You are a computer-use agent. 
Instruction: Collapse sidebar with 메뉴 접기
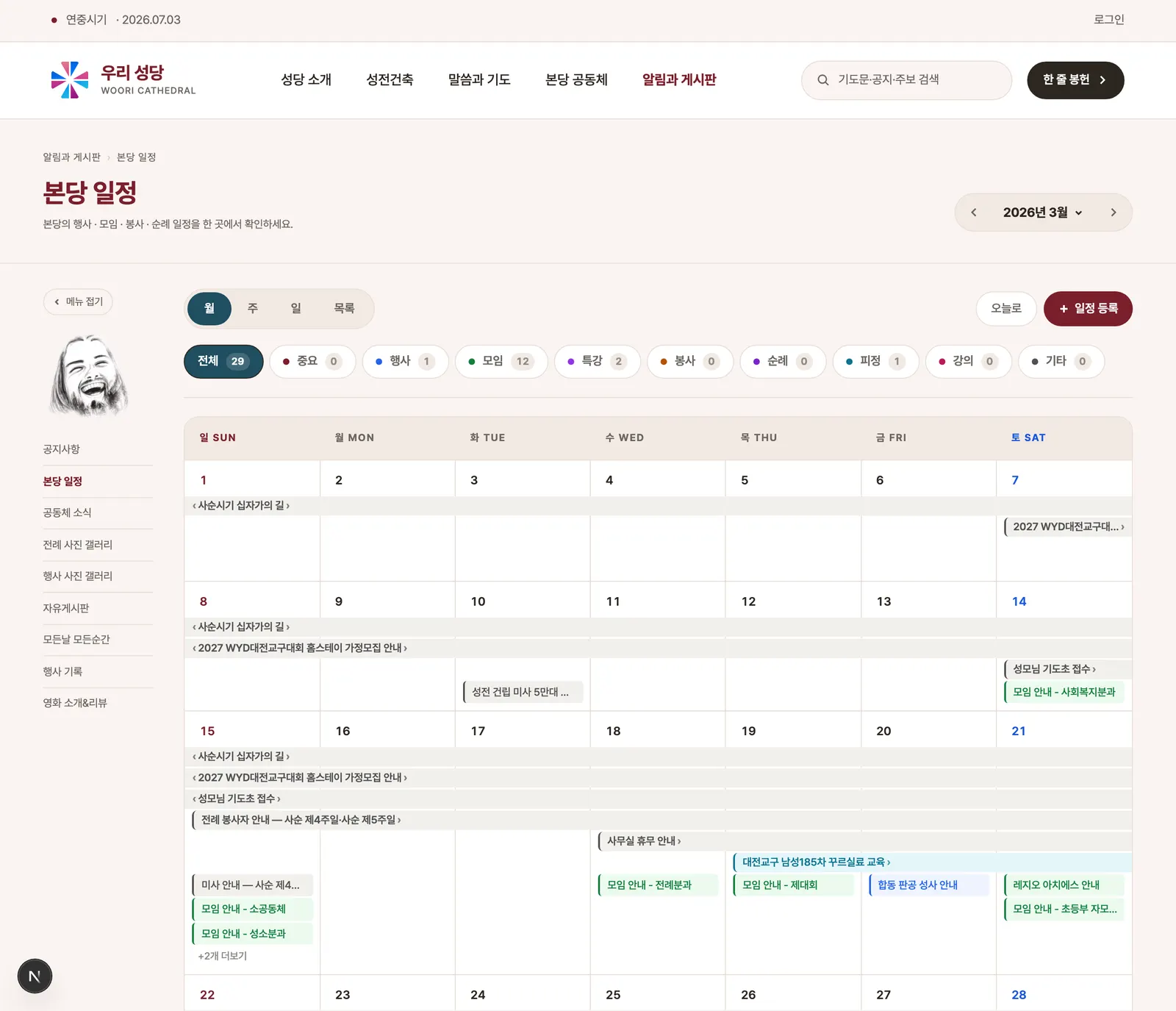78,301
